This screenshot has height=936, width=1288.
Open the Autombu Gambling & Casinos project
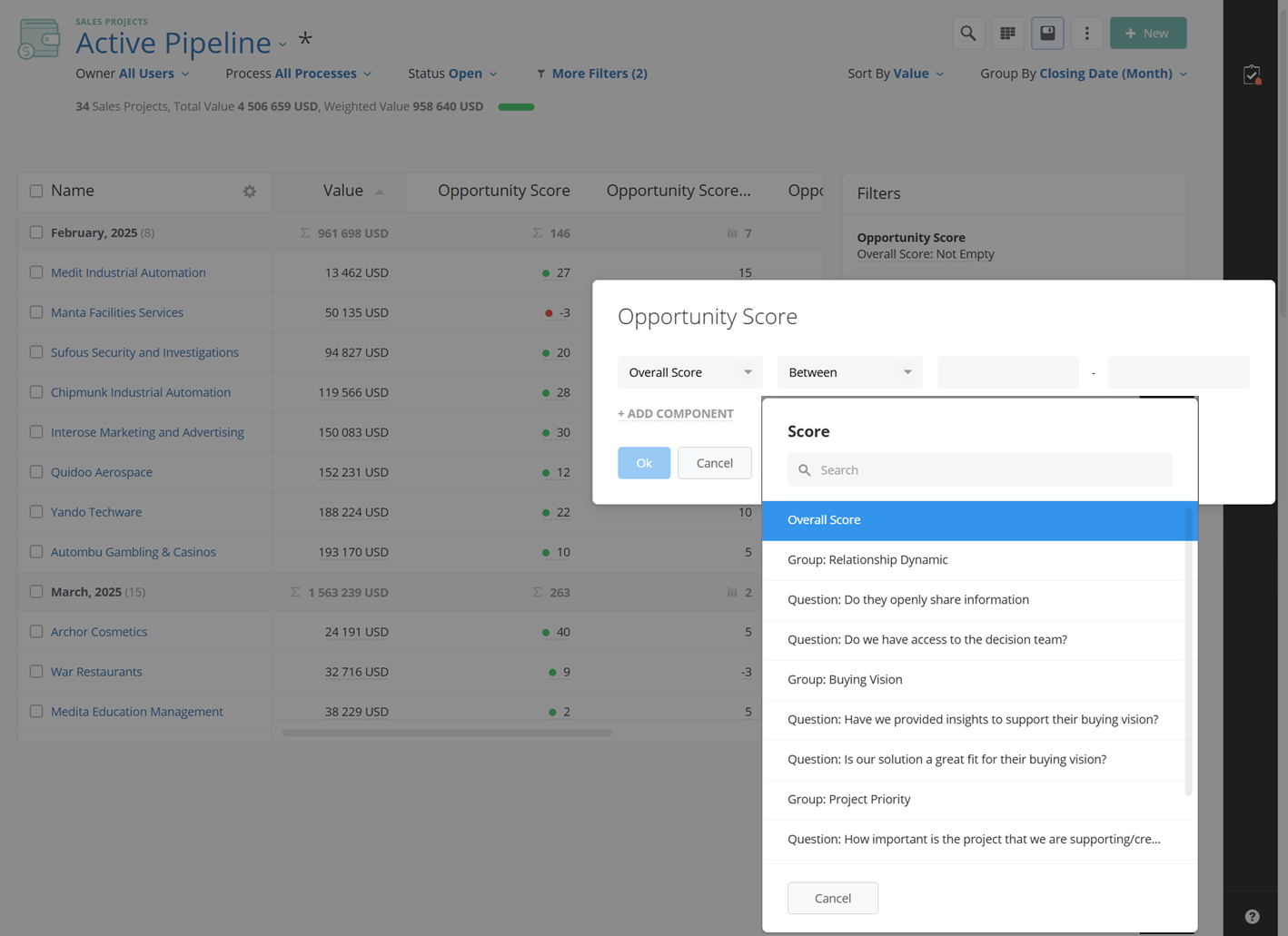click(134, 552)
